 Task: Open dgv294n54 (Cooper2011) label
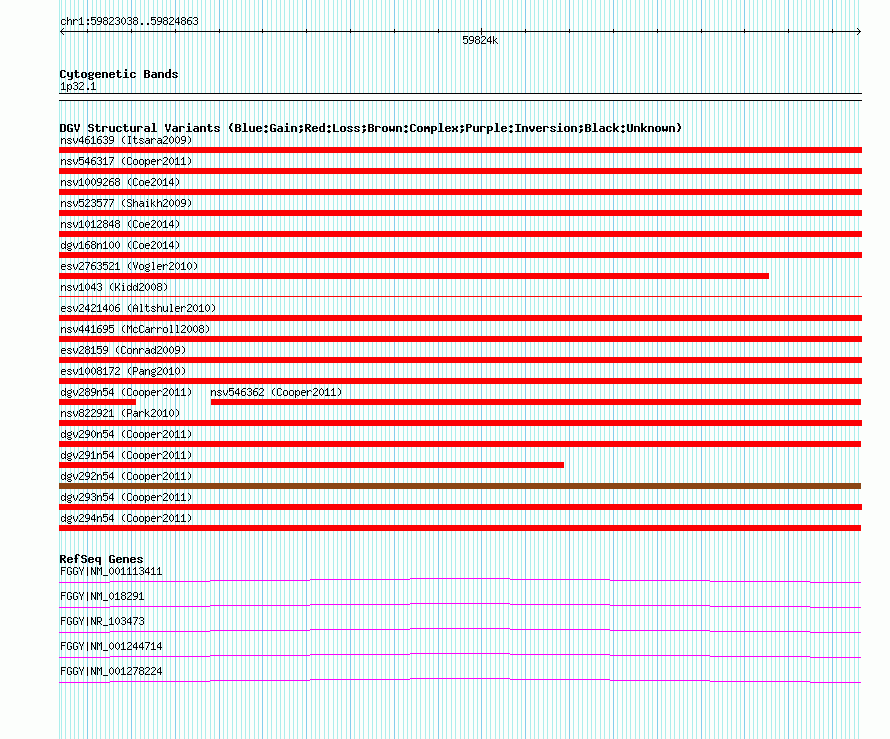tap(126, 518)
